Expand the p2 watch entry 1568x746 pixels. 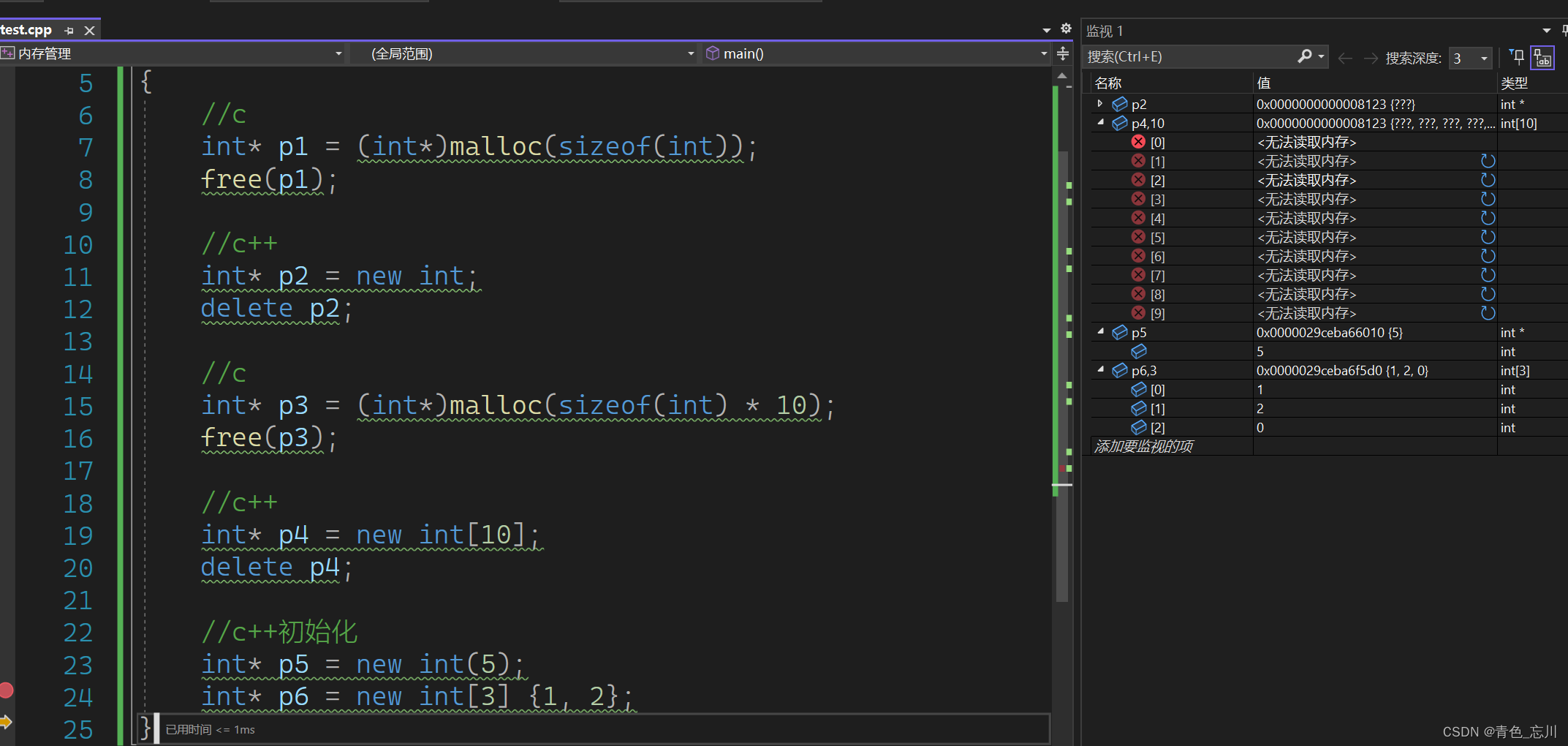click(1099, 104)
